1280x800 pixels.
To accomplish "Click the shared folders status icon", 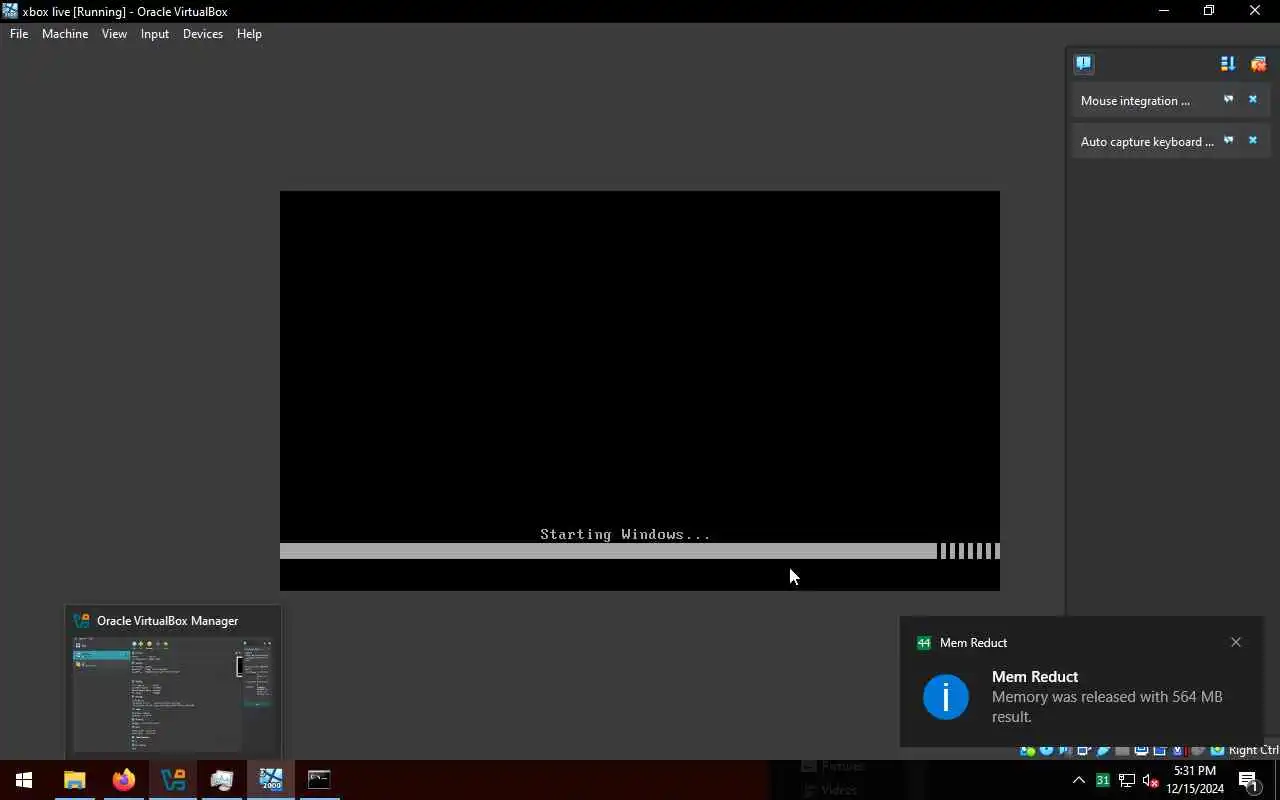I will tap(1122, 751).
